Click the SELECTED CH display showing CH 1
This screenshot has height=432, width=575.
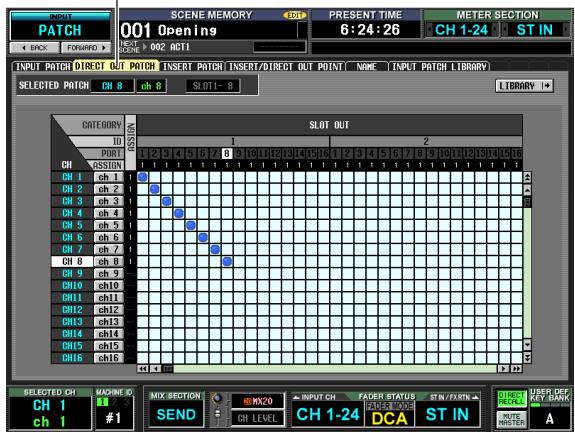point(50,413)
